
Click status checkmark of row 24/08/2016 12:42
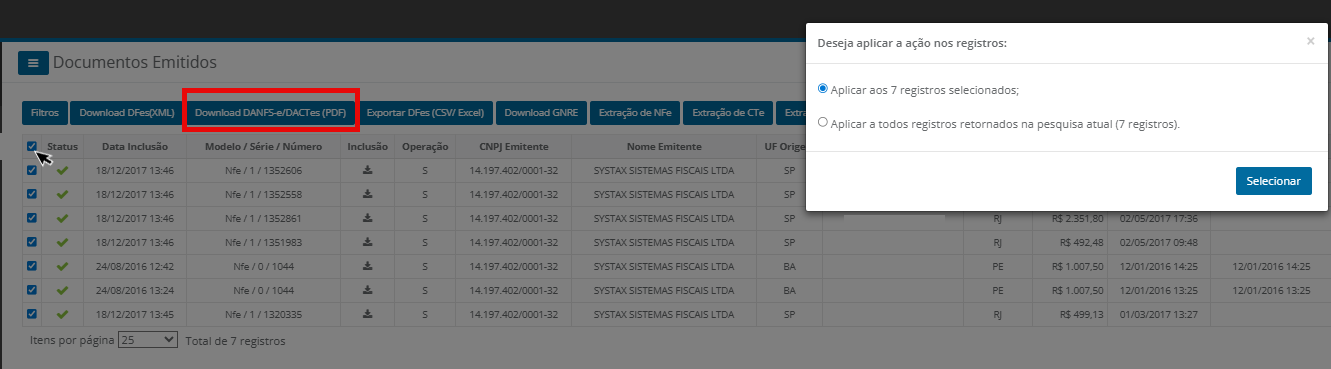[x=62, y=266]
